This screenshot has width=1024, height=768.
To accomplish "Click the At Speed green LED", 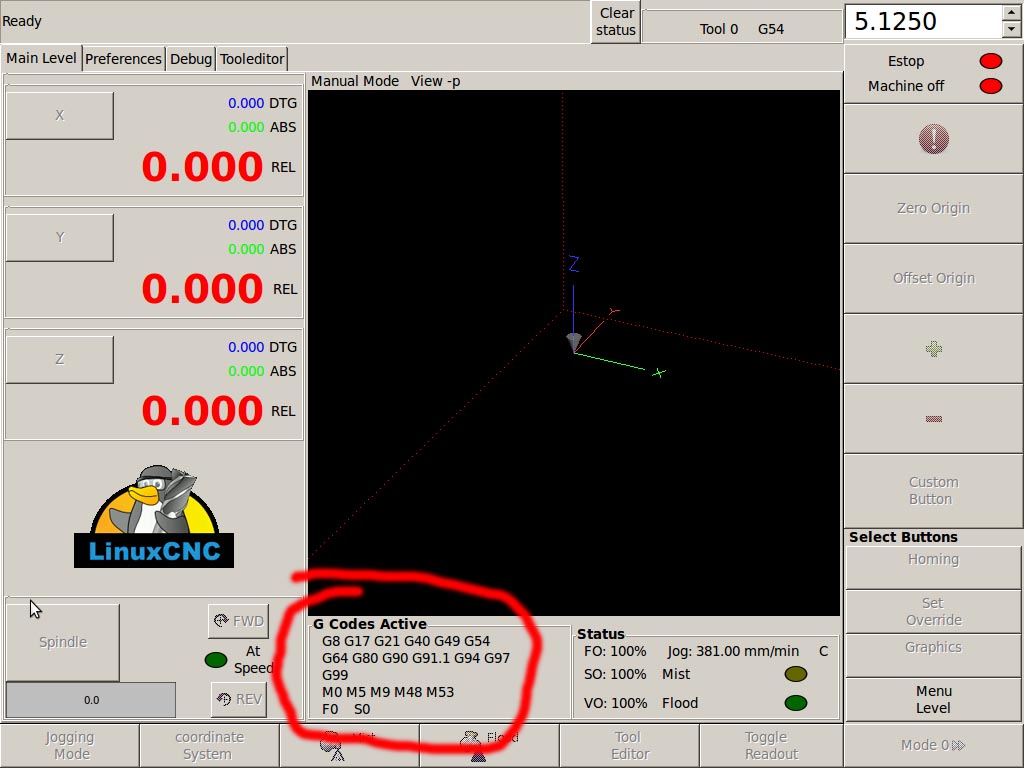I will pos(216,660).
